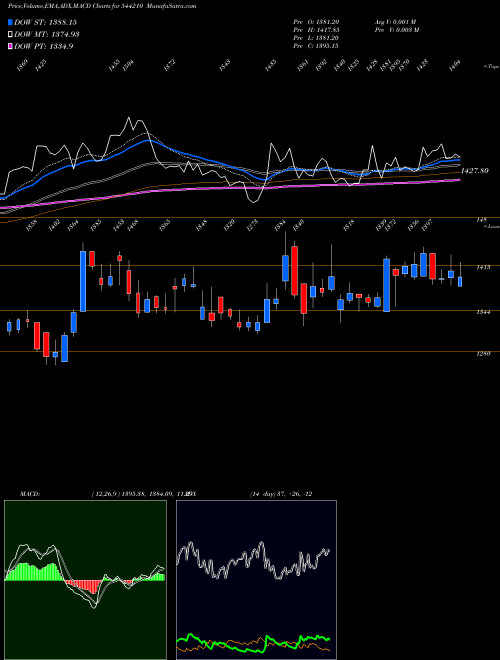Click the 'Pre V: 0.003 M' volume text
The height and width of the screenshot is (660, 500).
point(396,30)
